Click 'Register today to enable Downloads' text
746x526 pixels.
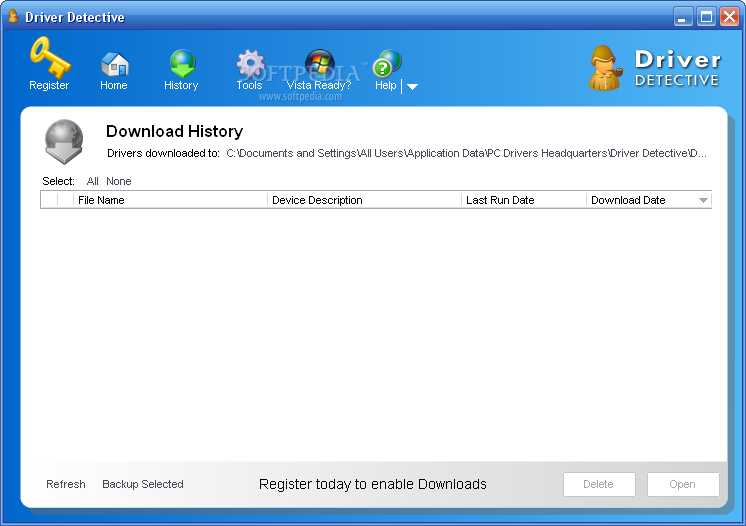373,484
